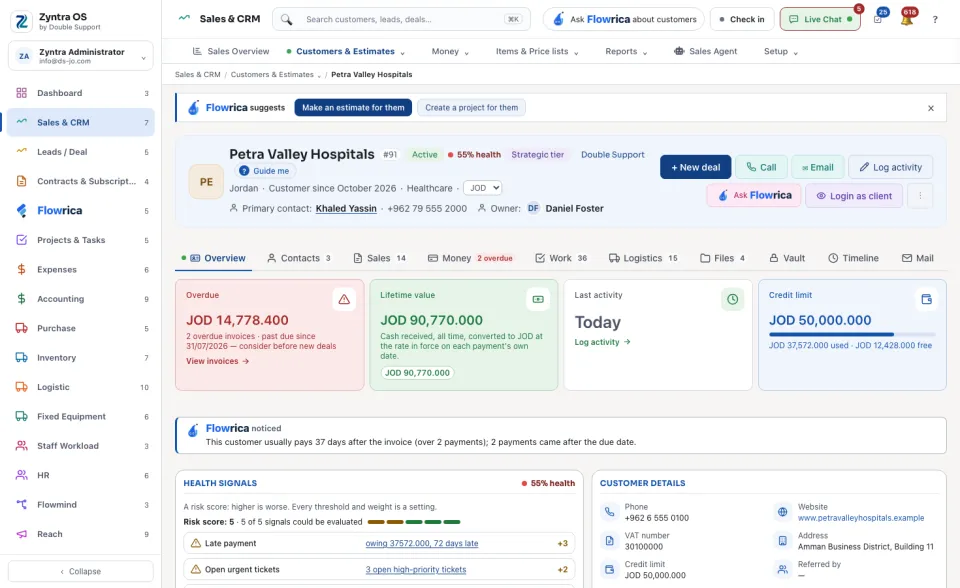Viewport: 960px width, 588px height.
Task: Open the Reach module
Action: click(x=81, y=534)
